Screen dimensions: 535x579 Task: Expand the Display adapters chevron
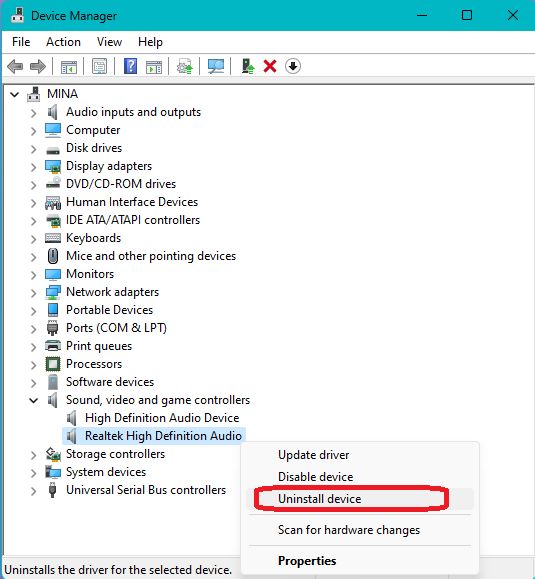(x=33, y=167)
